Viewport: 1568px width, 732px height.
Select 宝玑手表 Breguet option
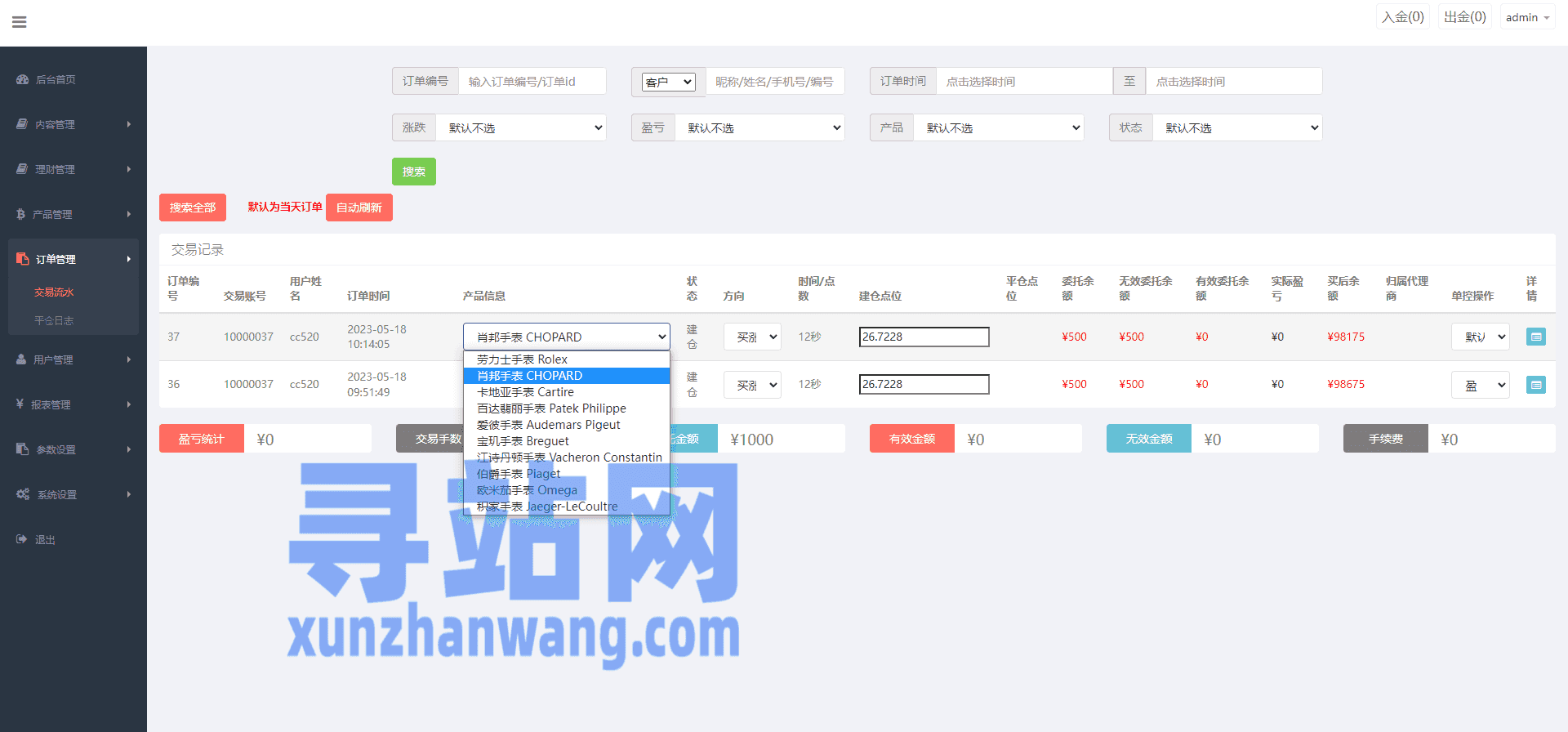567,441
